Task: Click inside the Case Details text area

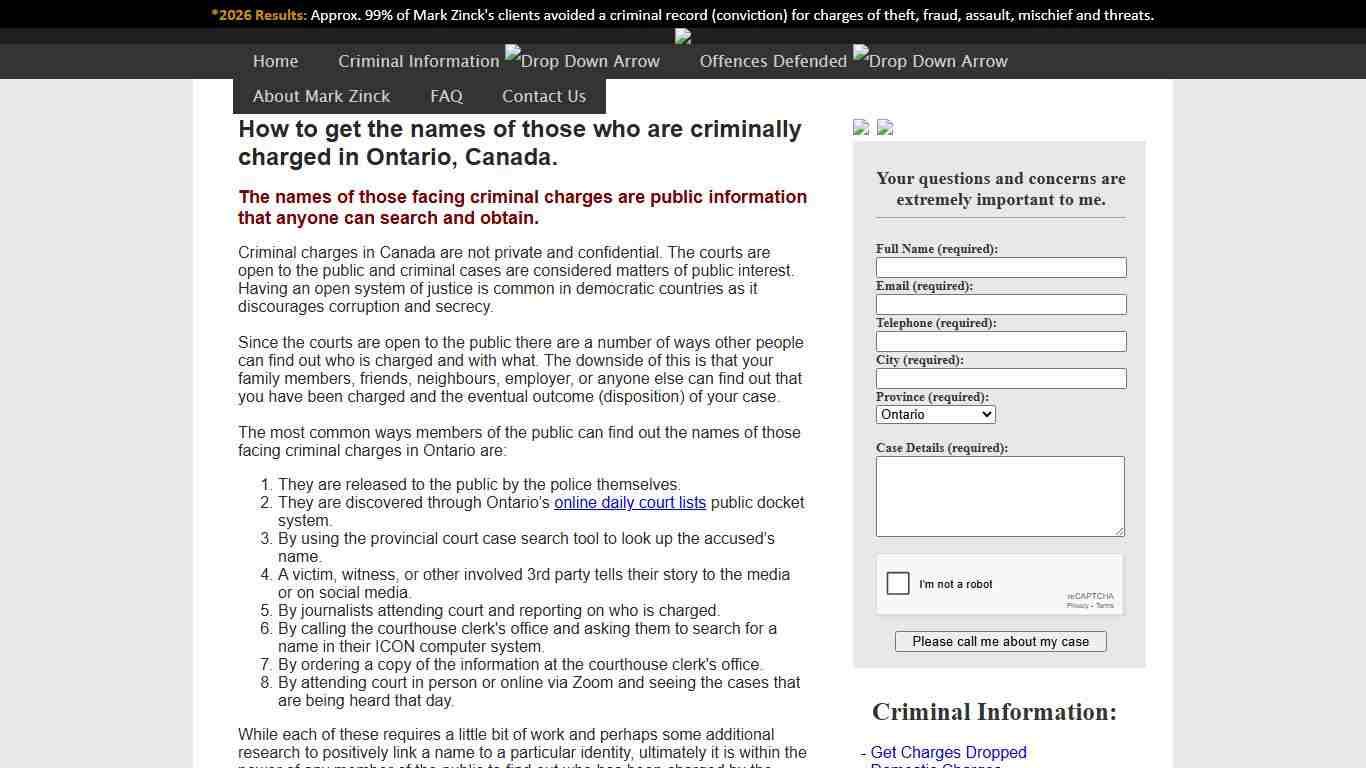Action: (x=999, y=495)
